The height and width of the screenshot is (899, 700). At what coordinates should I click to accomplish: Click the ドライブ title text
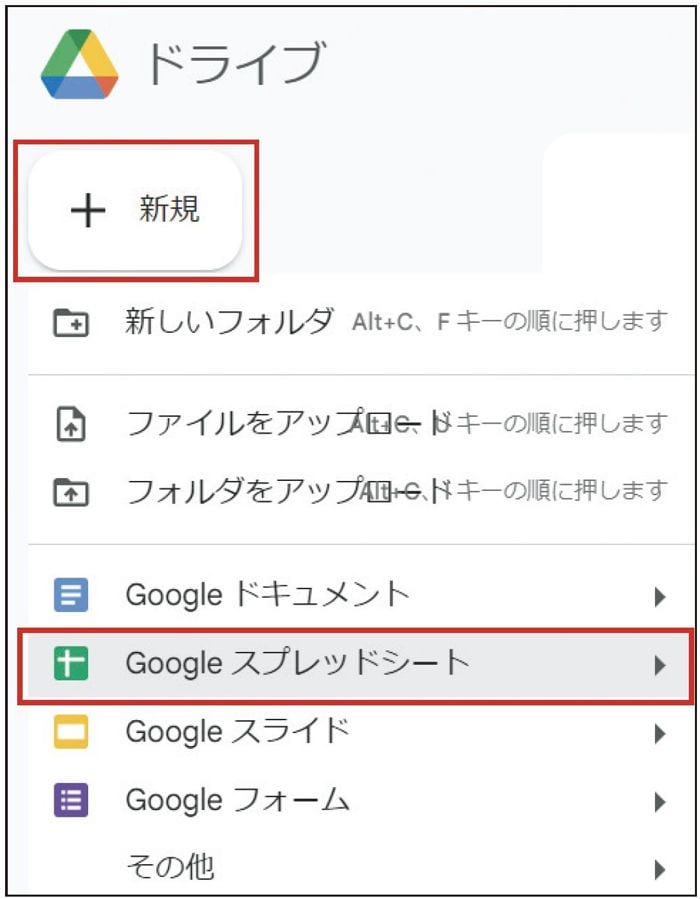[x=235, y=64]
